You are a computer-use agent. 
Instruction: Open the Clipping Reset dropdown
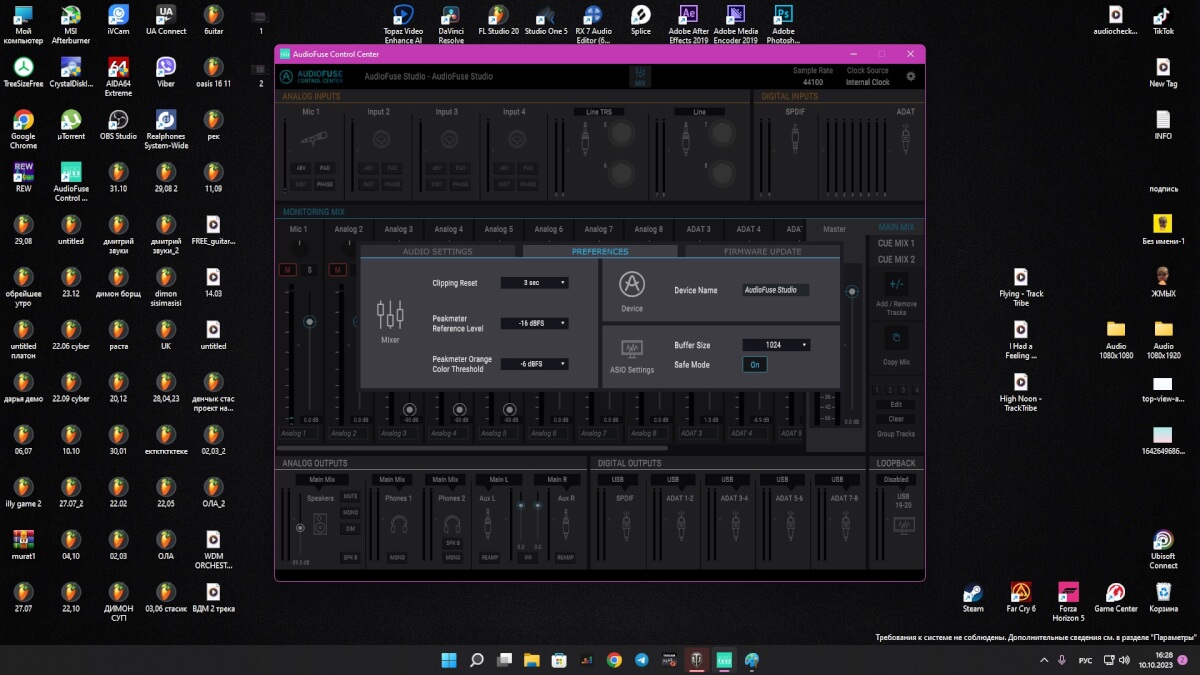535,283
